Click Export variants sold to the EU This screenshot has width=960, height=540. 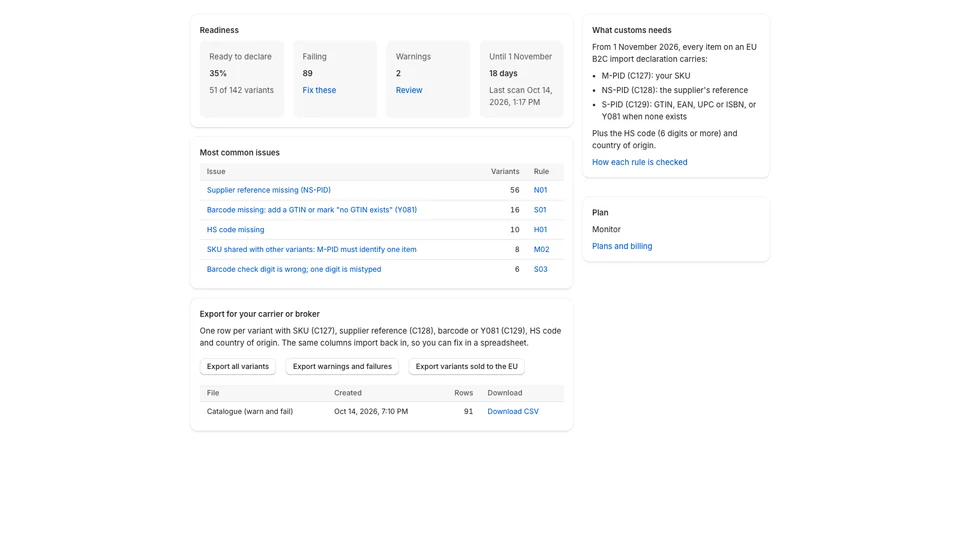tap(467, 366)
